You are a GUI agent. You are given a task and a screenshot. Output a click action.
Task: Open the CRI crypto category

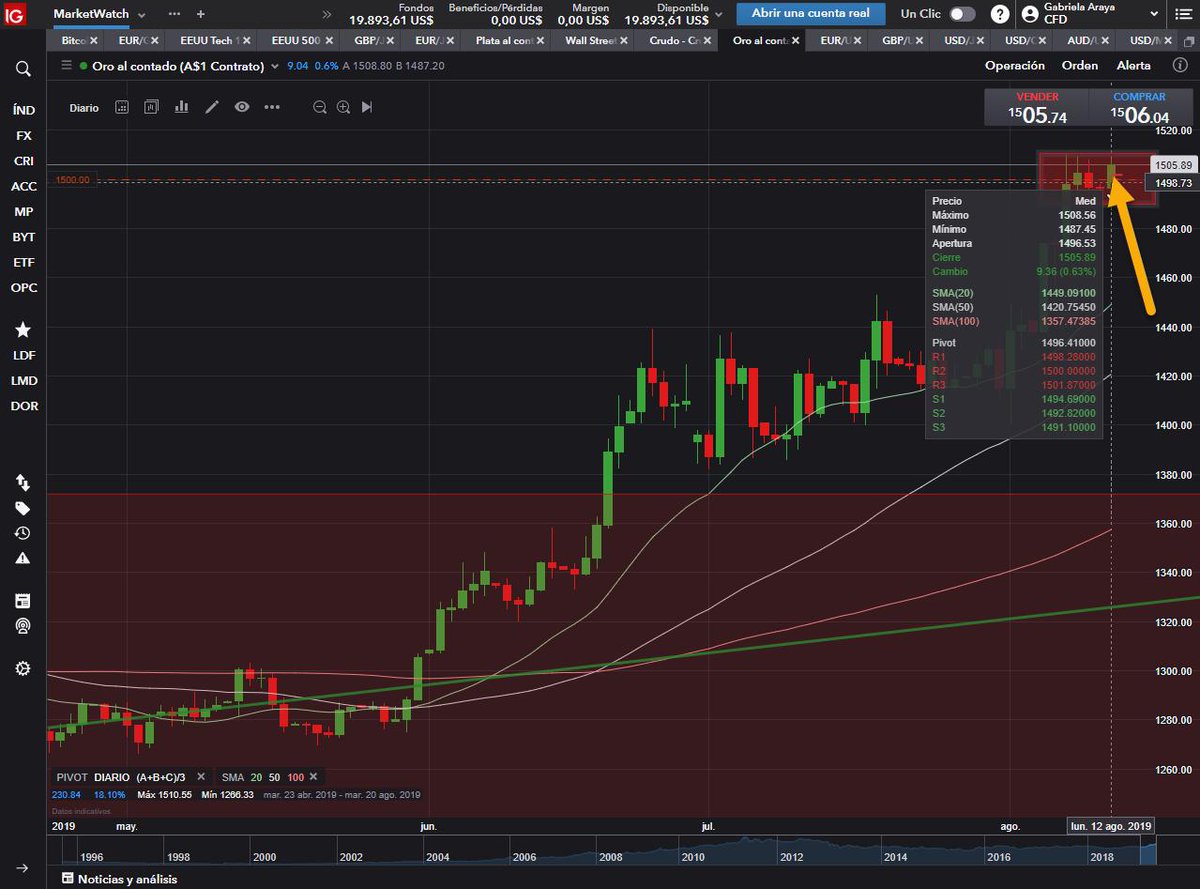click(x=23, y=161)
